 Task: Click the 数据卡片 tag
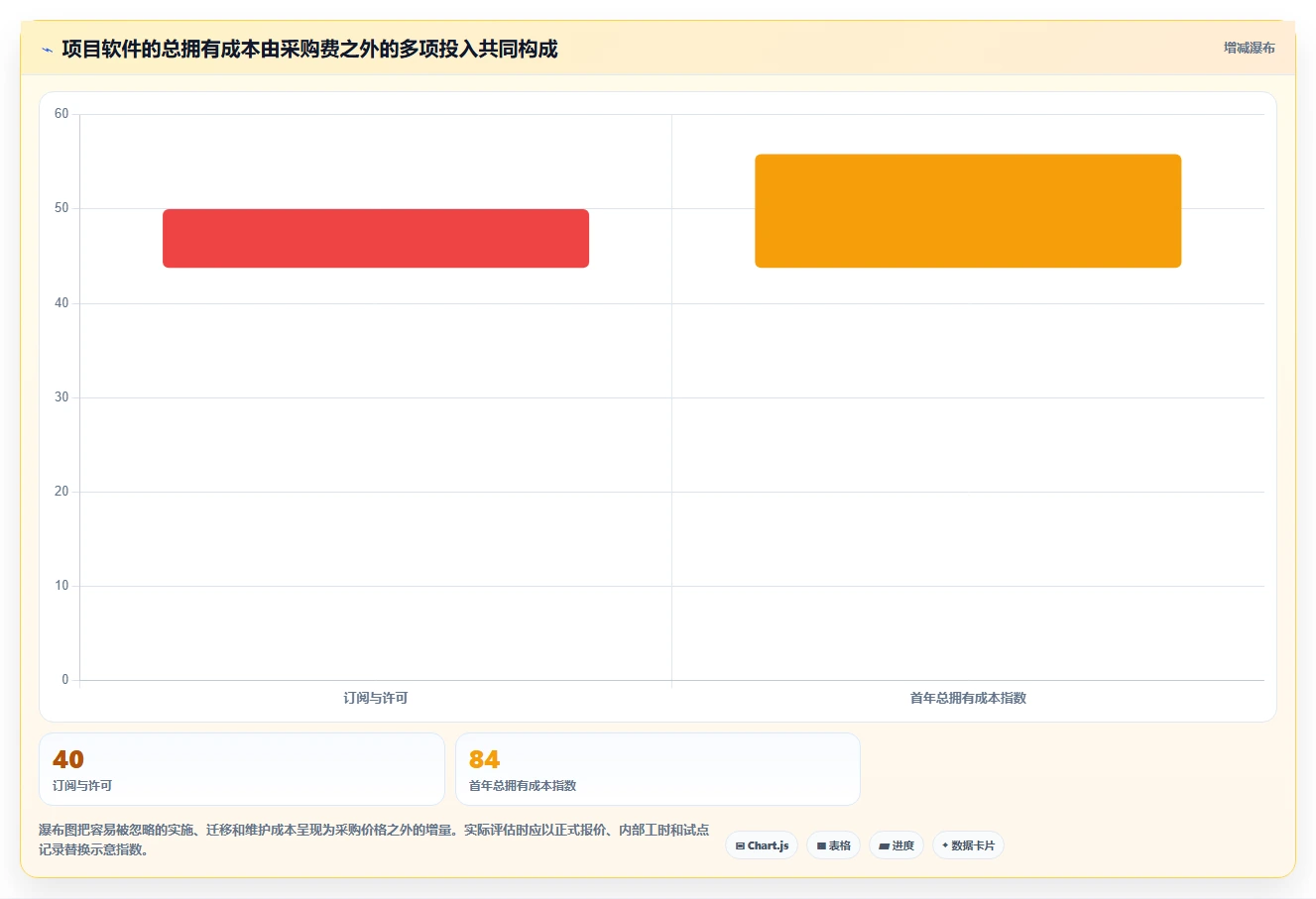968,845
